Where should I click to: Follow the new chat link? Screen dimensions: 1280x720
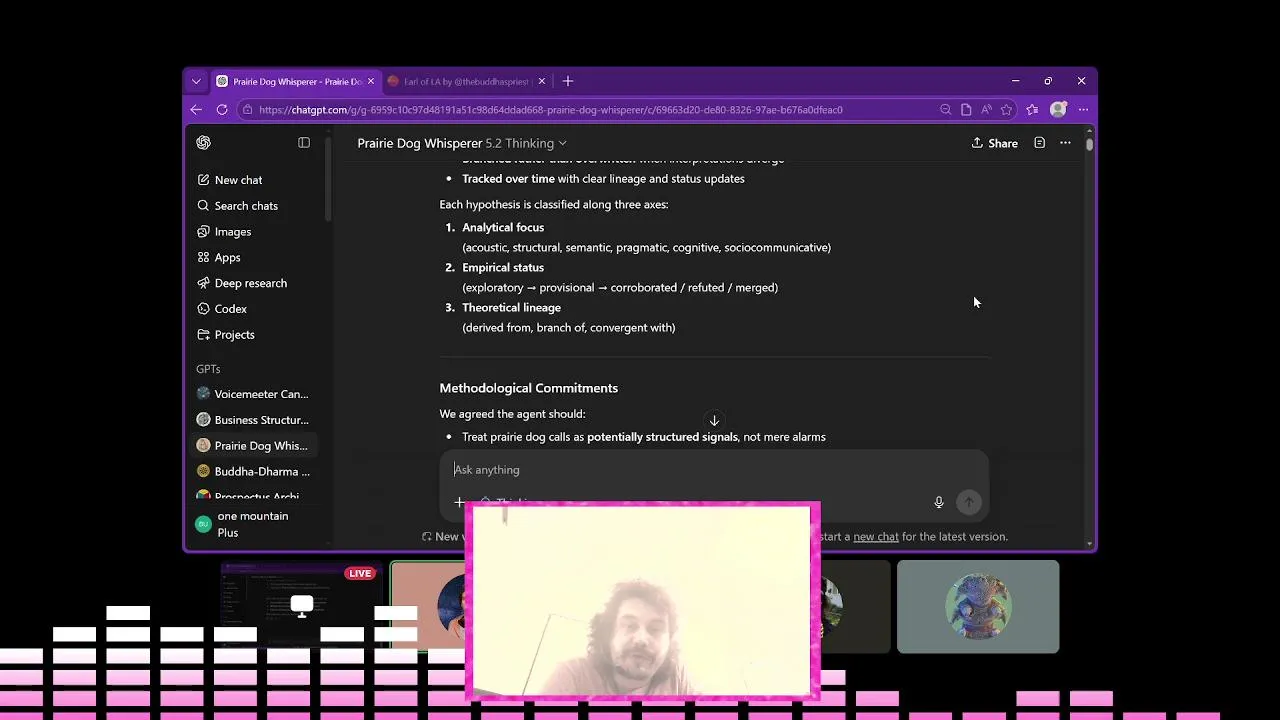(876, 537)
